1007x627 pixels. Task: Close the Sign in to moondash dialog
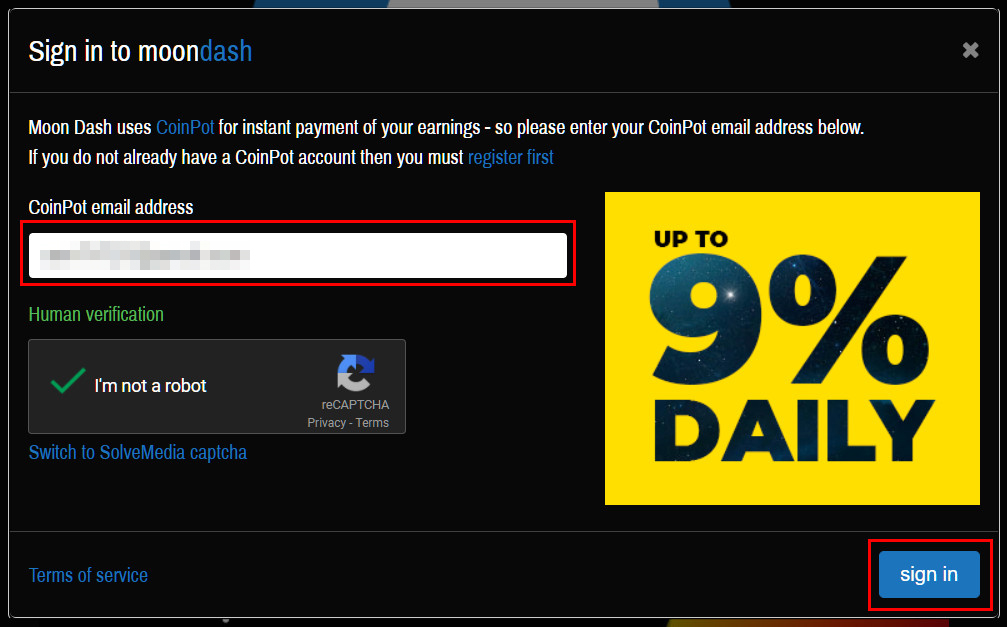coord(970,50)
